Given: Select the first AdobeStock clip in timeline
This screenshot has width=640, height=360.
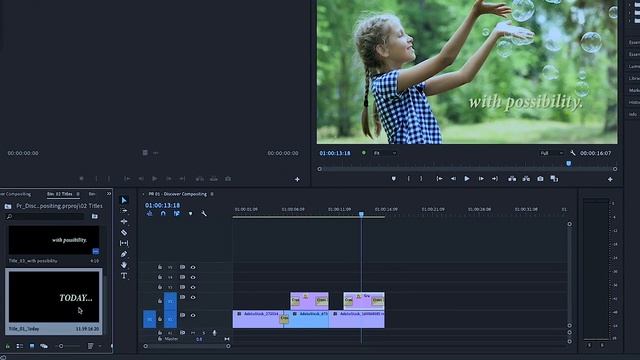Looking at the screenshot, I should point(258,319).
